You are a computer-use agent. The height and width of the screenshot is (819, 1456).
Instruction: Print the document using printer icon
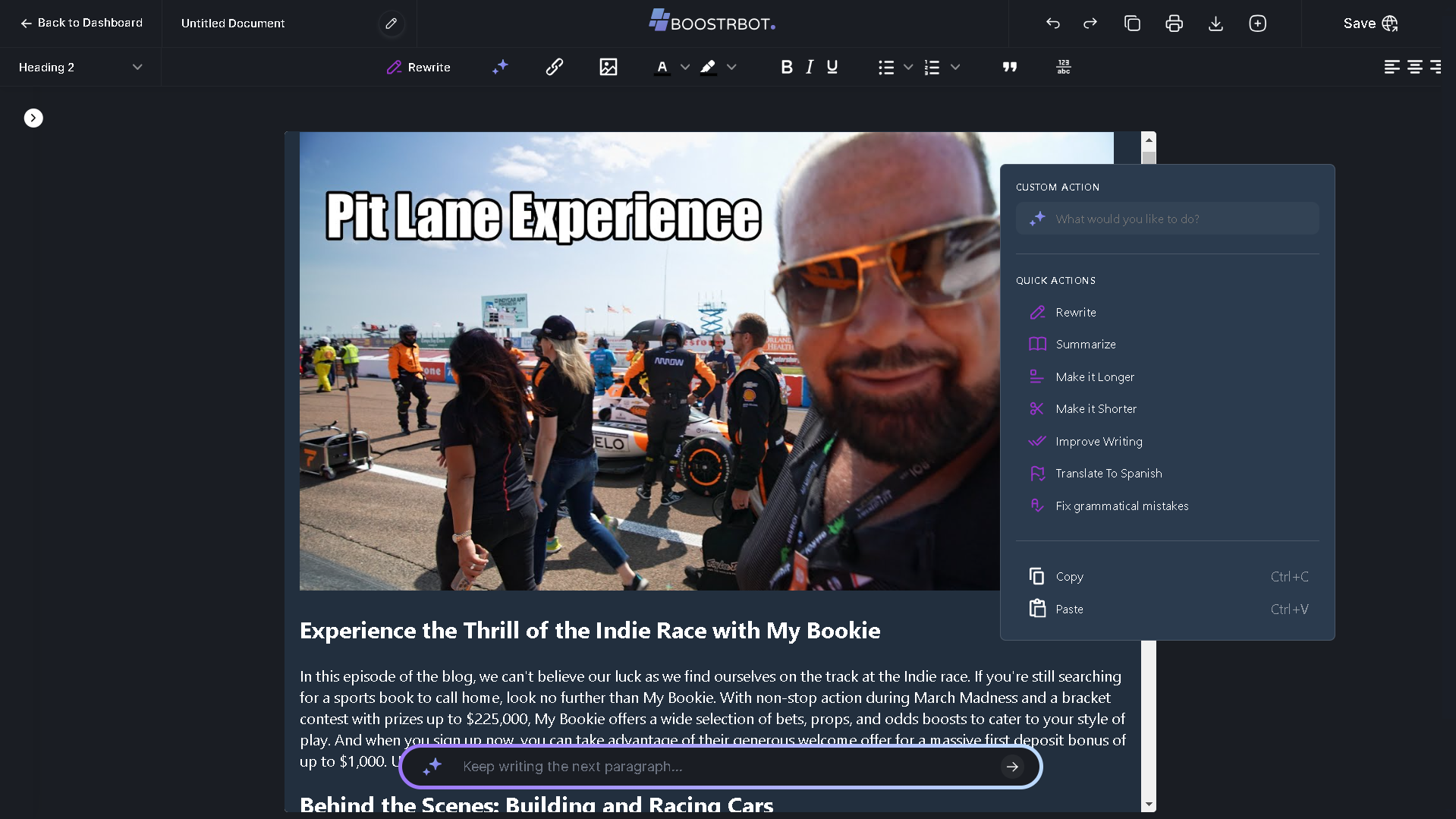coord(1174,24)
